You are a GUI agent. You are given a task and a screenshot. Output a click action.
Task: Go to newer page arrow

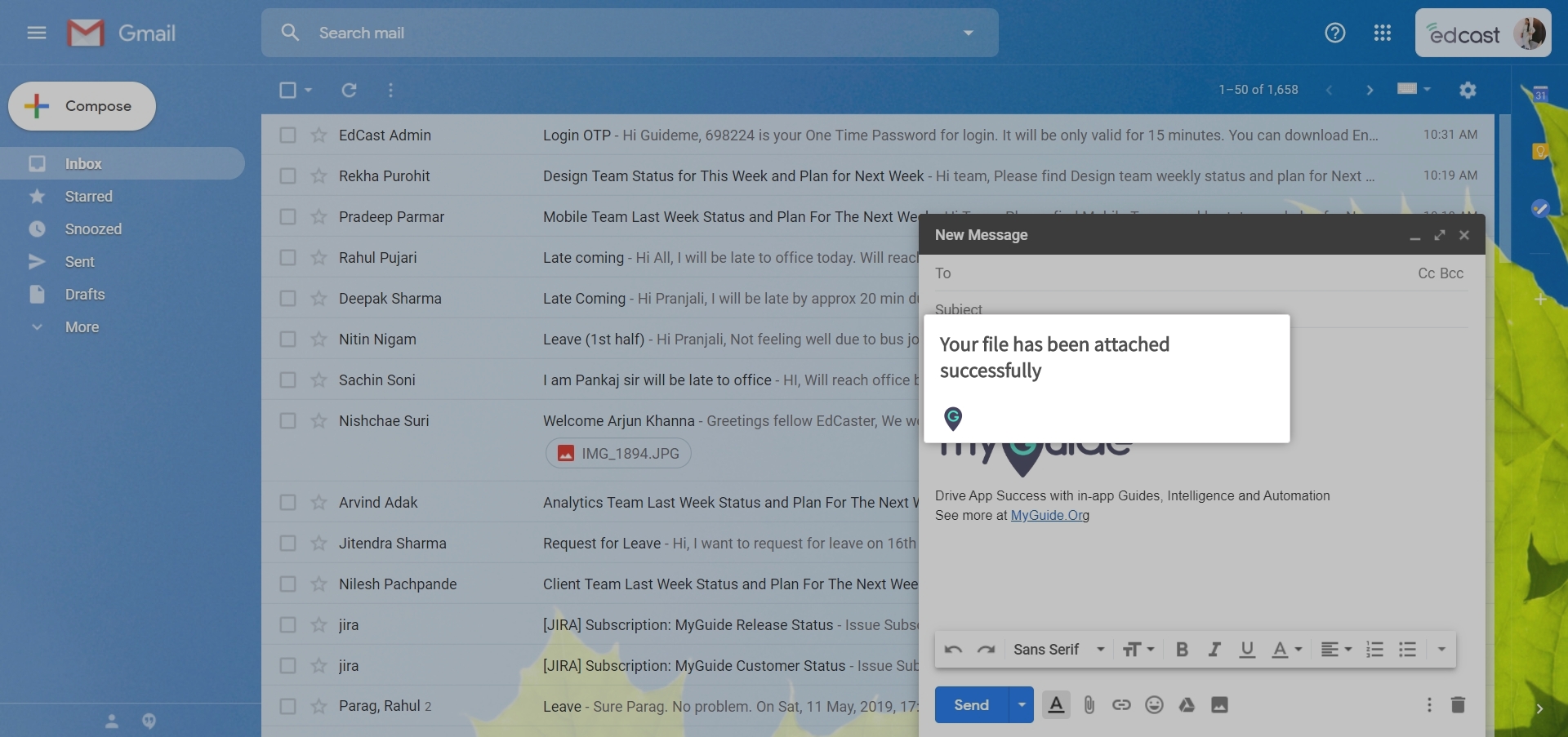point(1329,90)
